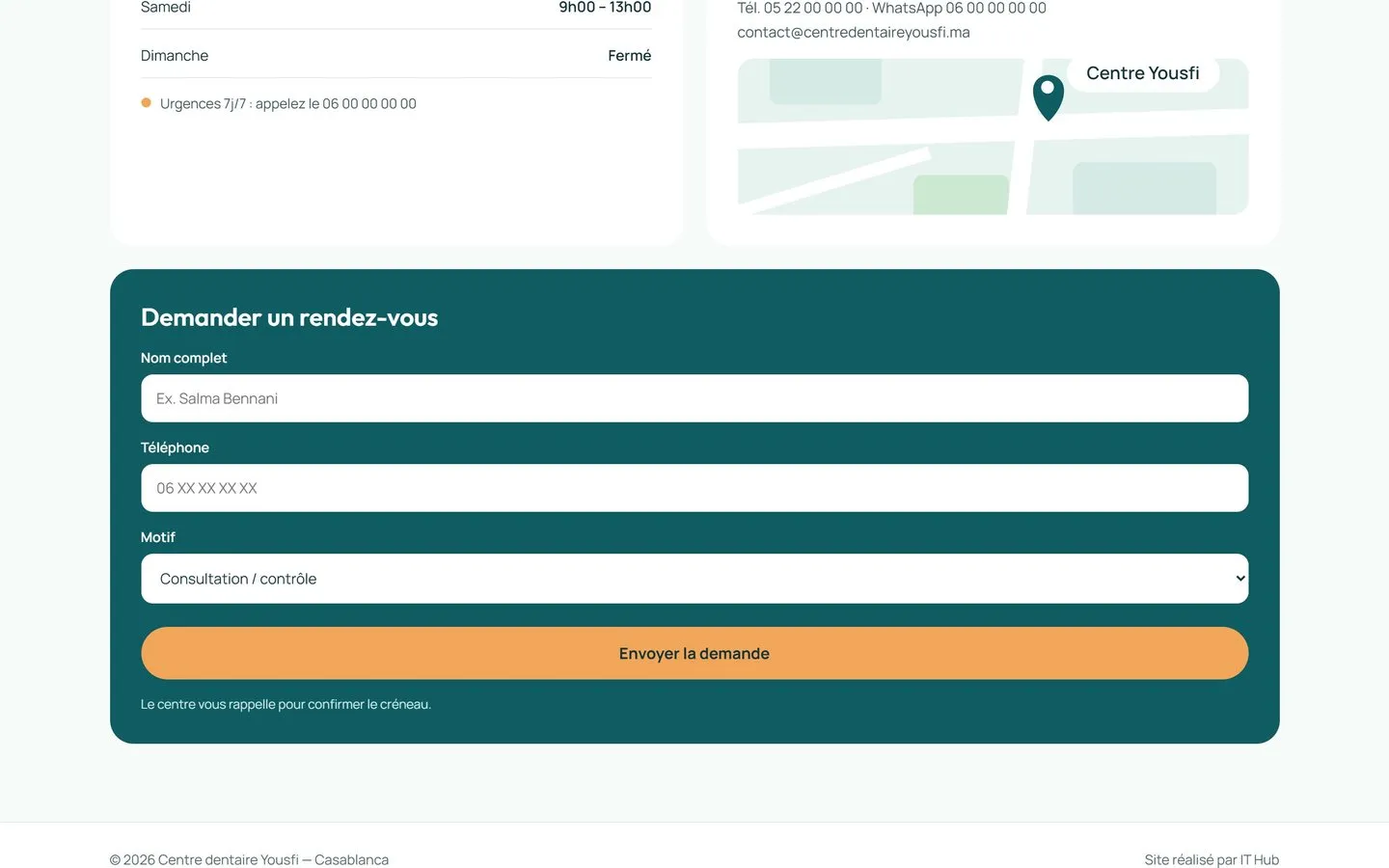Click the Motif field label
Viewport: 1389px width, 868px height.
(158, 537)
